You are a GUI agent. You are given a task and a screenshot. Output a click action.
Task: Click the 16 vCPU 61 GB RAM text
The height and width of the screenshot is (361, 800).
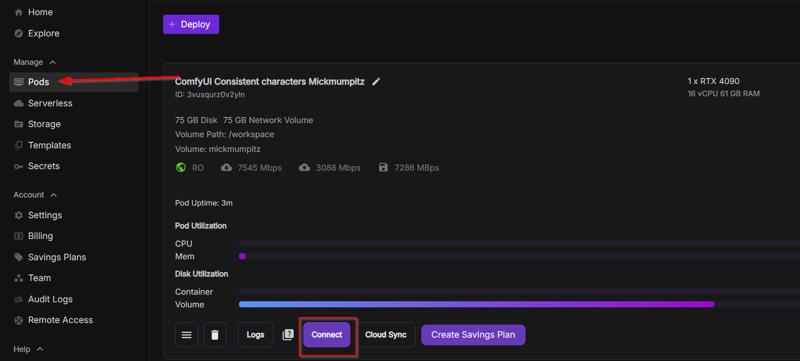(723, 94)
